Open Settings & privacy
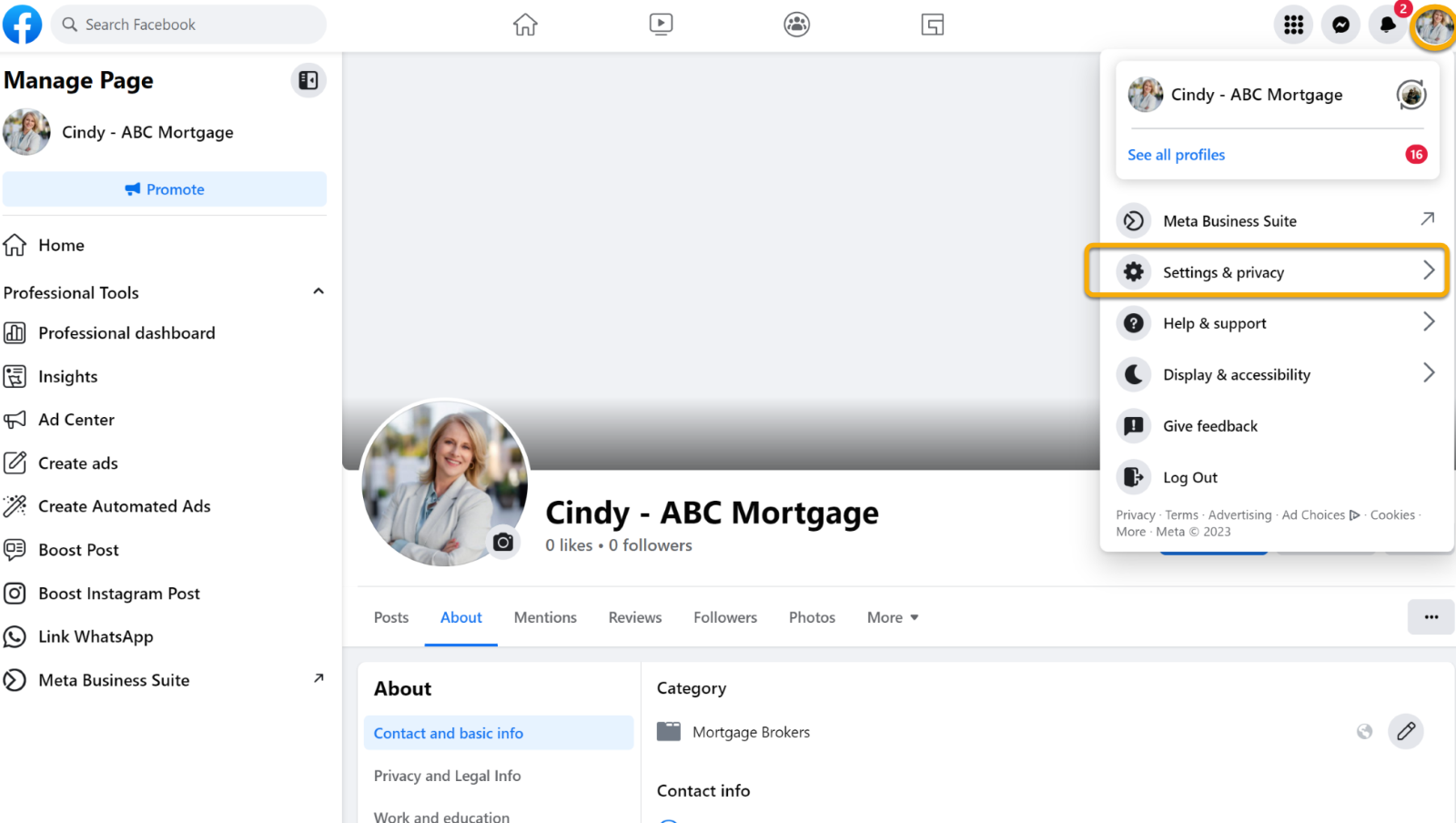Screen dimensions: 1456x823 coord(1267,271)
